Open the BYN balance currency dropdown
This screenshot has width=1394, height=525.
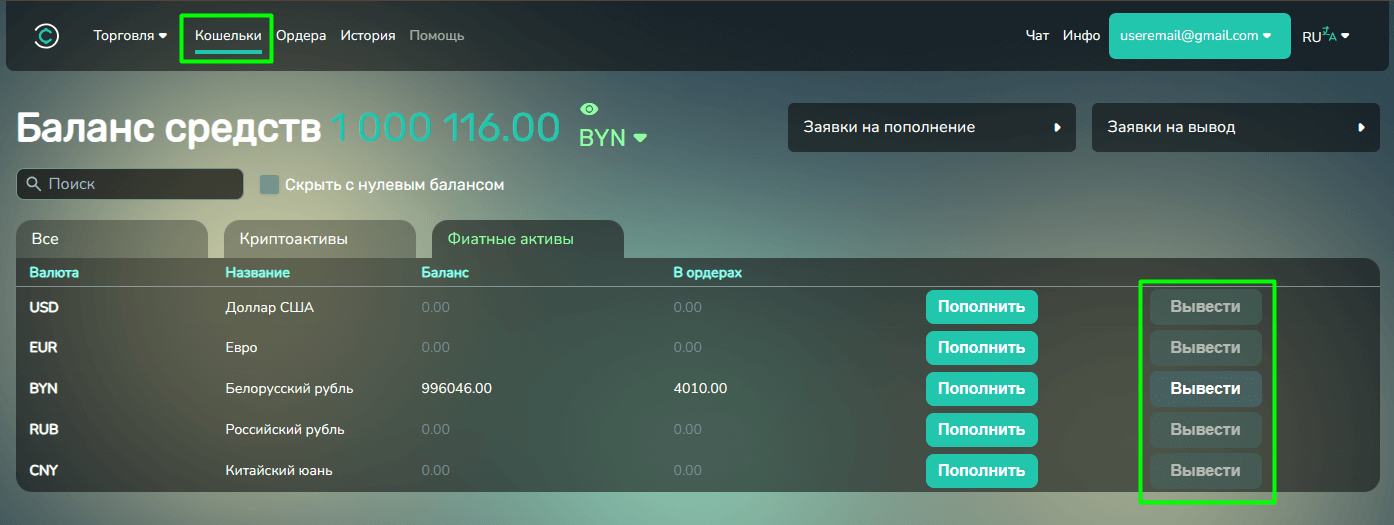(x=613, y=138)
